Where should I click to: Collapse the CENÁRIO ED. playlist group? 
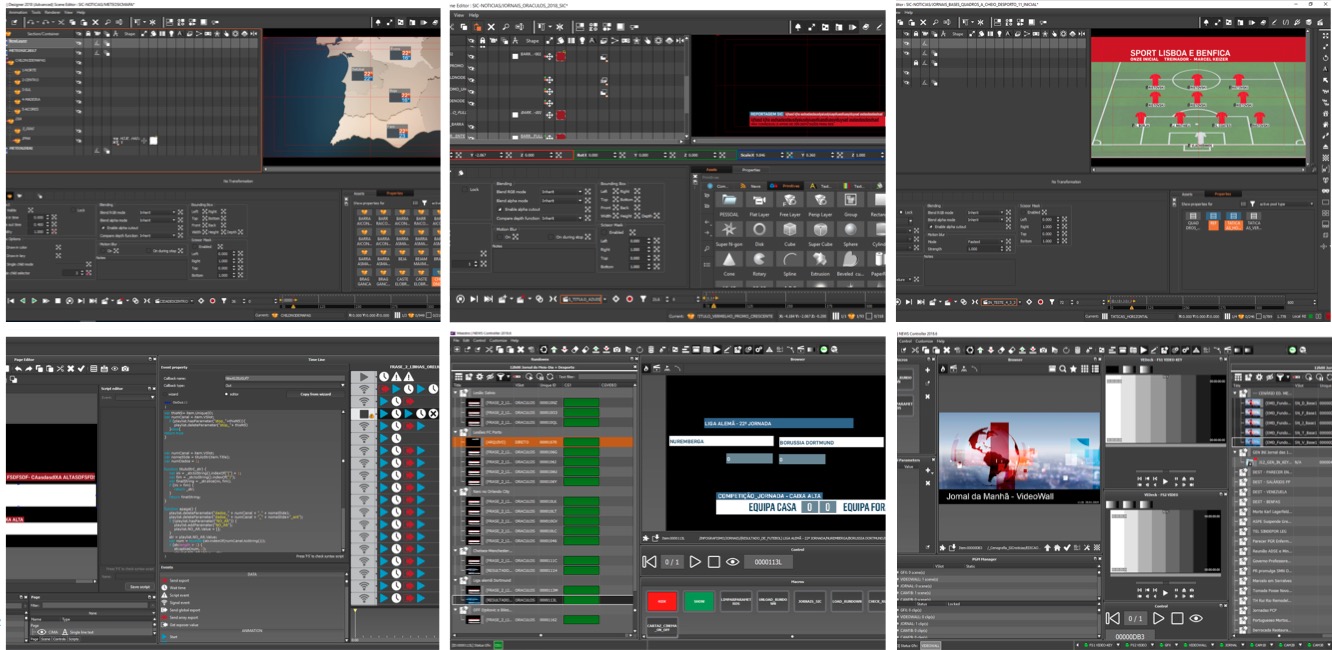(x=1235, y=393)
